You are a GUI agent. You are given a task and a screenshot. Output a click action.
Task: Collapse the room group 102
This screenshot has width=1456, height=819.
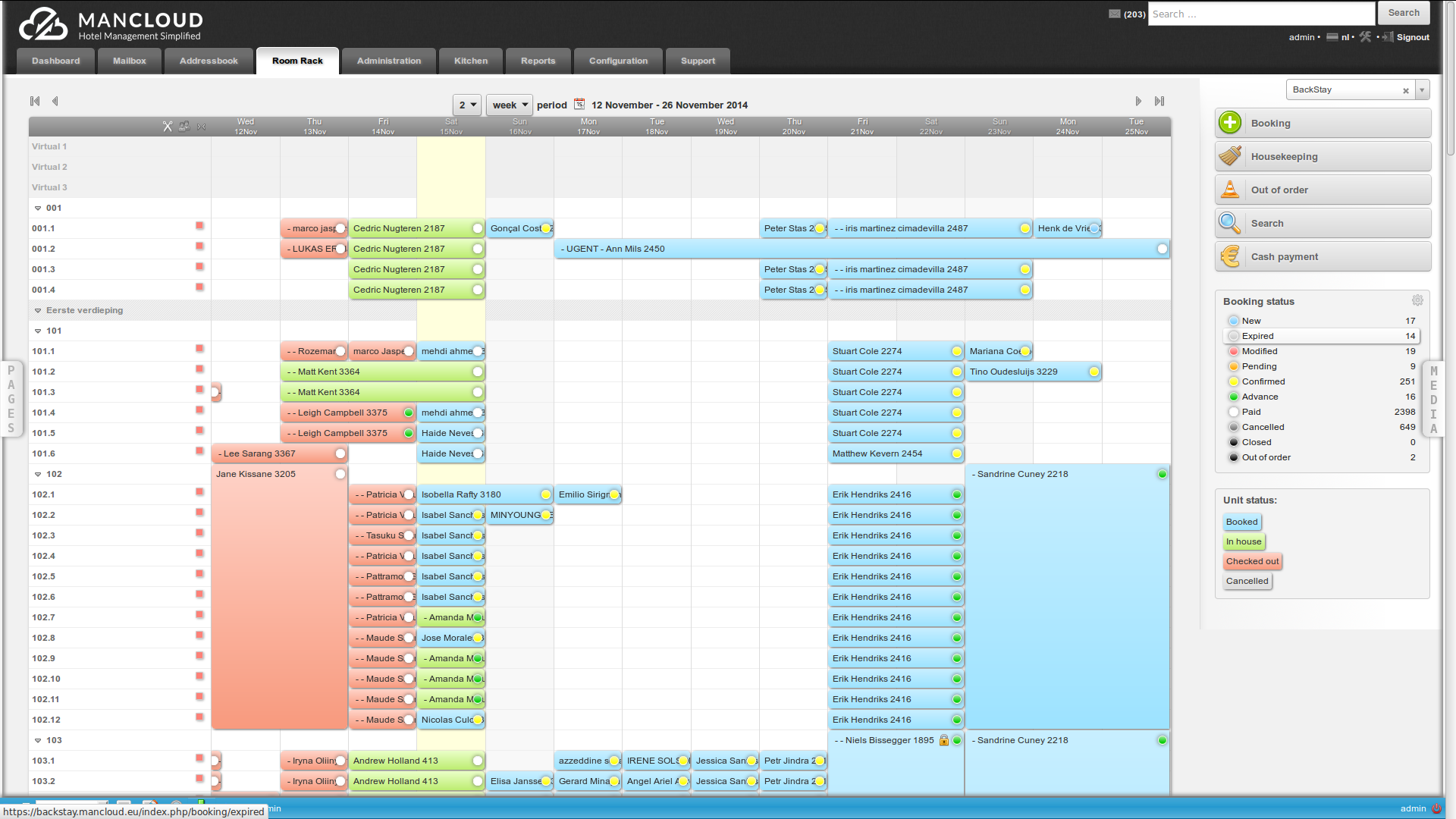tap(38, 474)
